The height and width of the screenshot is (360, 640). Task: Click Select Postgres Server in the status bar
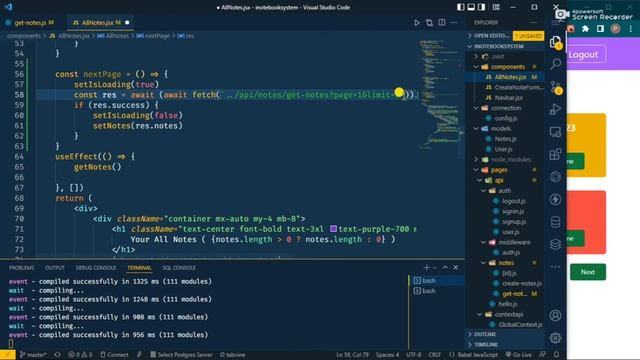pyautogui.click(x=181, y=355)
